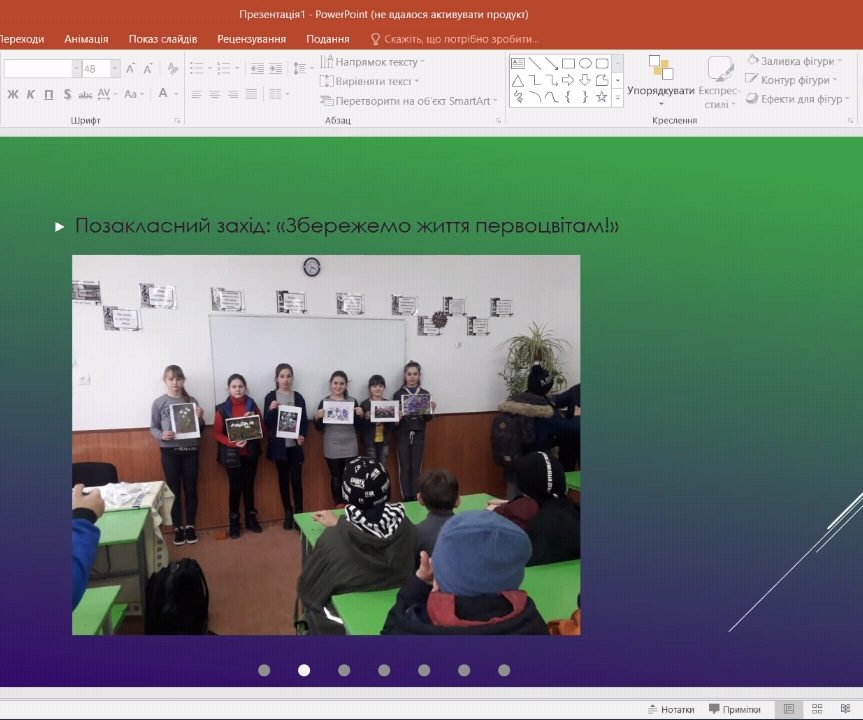Click the Нотатки button in the status bar
Viewport: 863px width, 720px height.
pos(670,709)
